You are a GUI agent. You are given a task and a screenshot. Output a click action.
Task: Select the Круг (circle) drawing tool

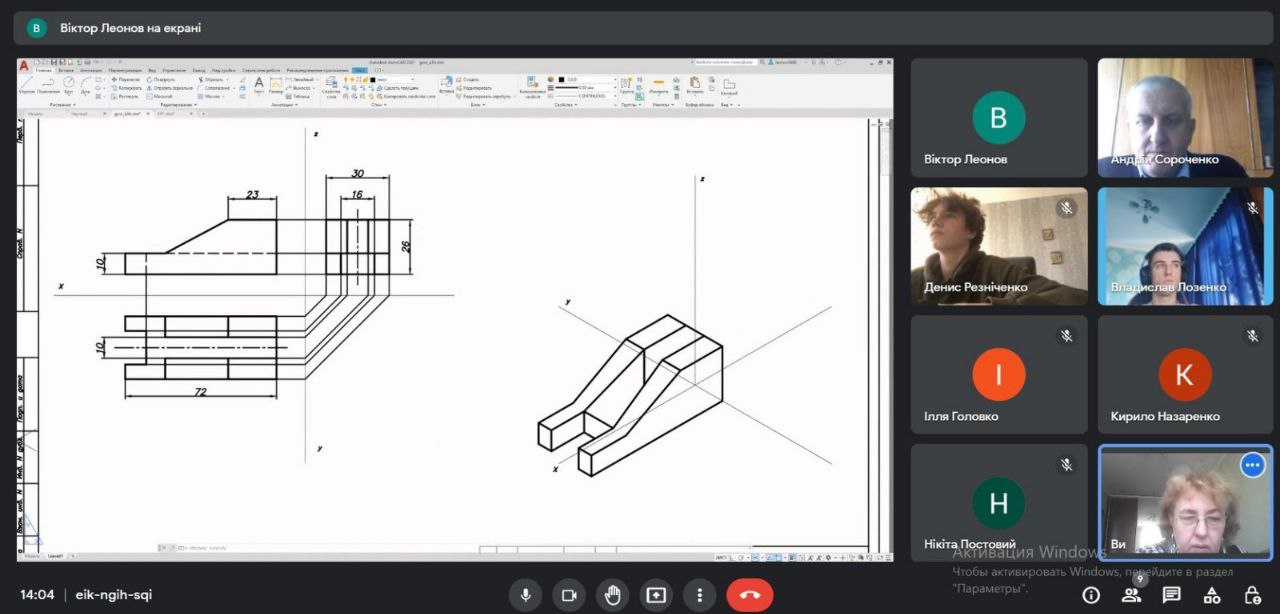coord(69,84)
